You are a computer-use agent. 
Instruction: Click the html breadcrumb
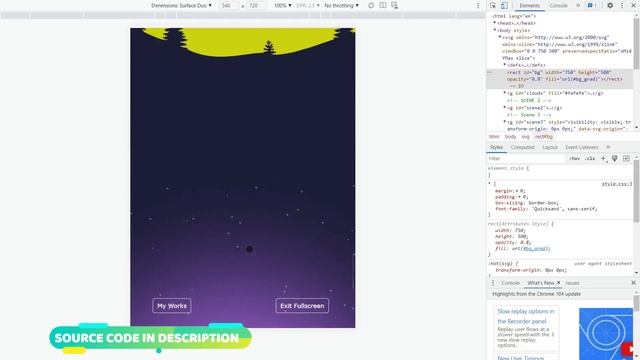(x=494, y=137)
